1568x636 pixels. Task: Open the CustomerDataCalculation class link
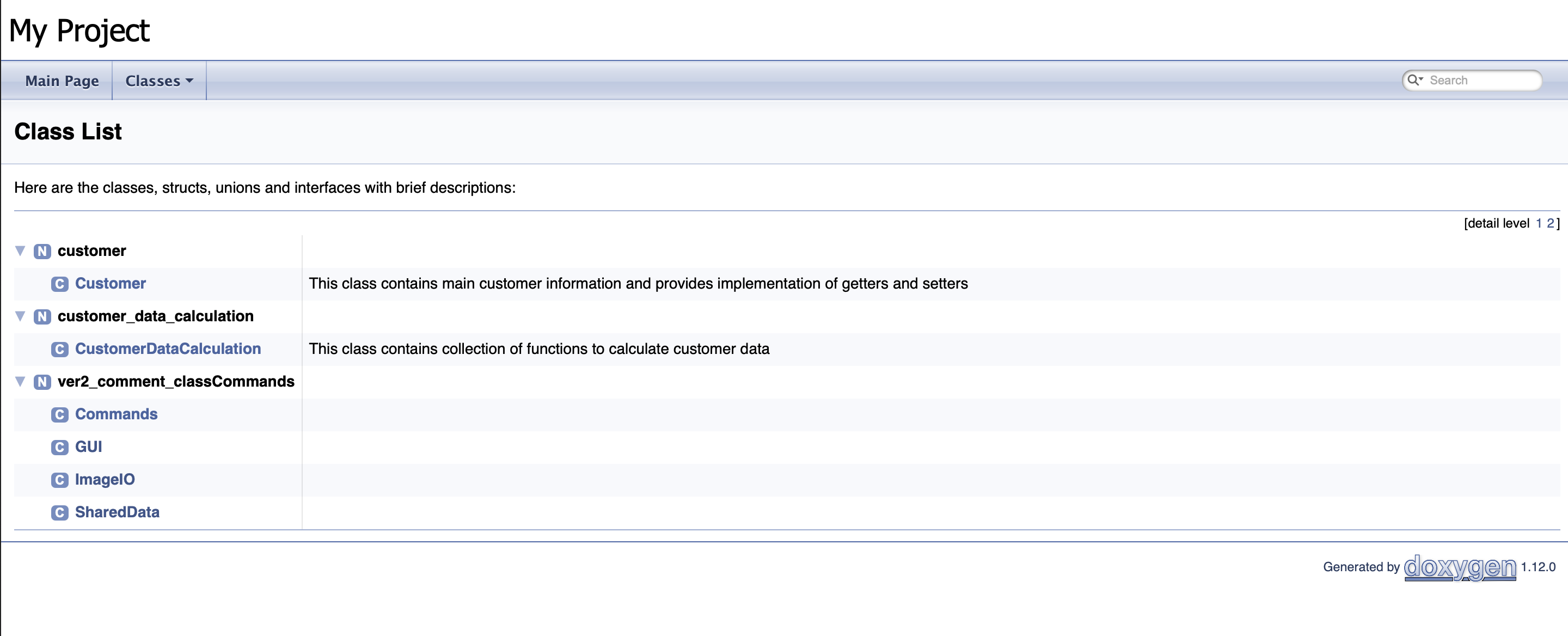click(x=168, y=348)
